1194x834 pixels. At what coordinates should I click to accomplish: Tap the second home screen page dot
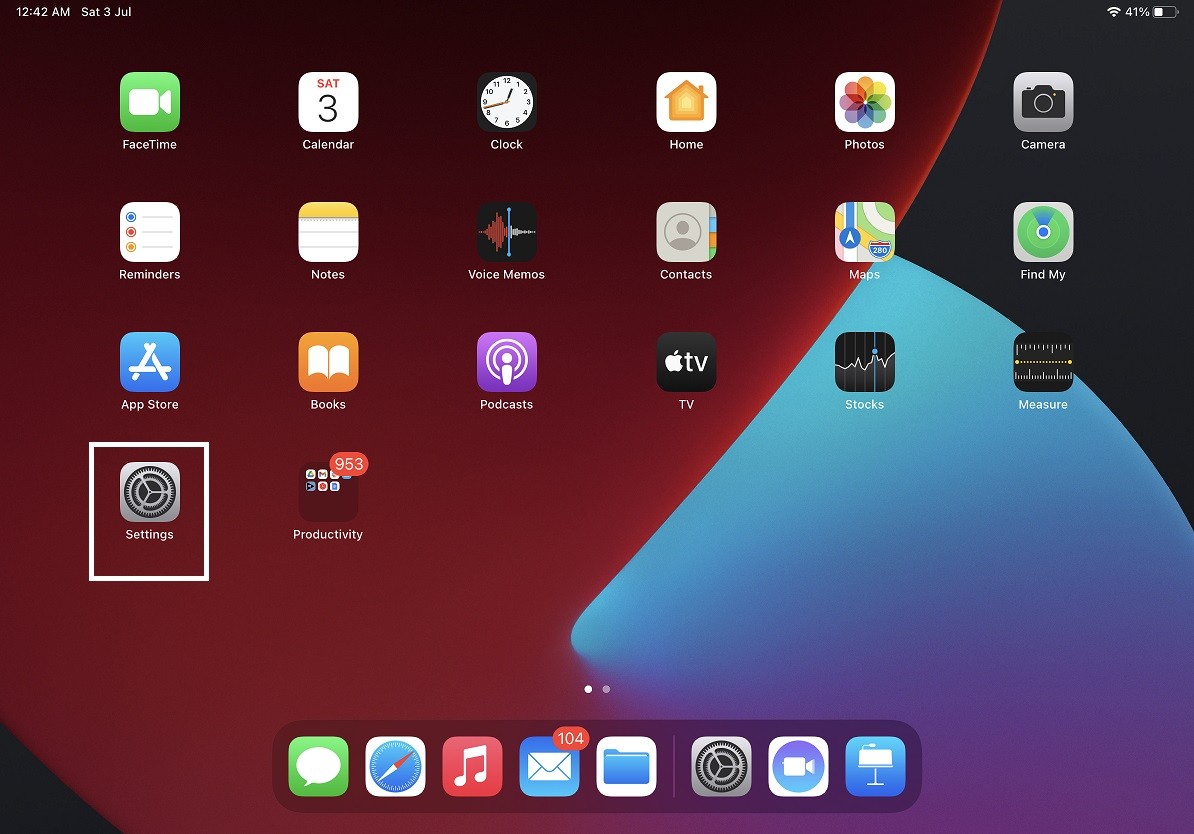tap(606, 689)
